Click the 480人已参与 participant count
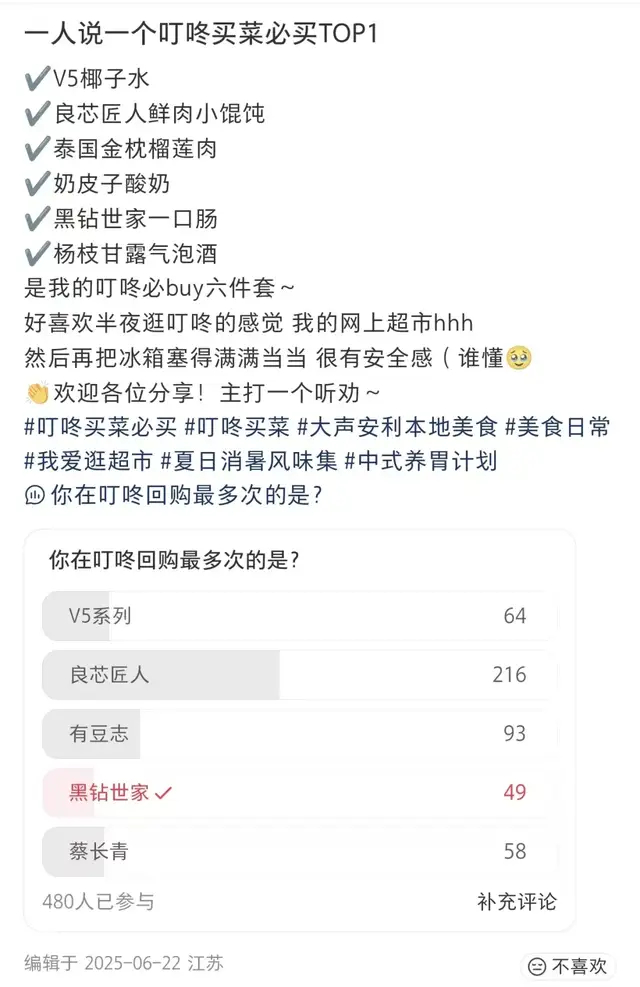Image resolution: width=640 pixels, height=987 pixels. coord(98,901)
